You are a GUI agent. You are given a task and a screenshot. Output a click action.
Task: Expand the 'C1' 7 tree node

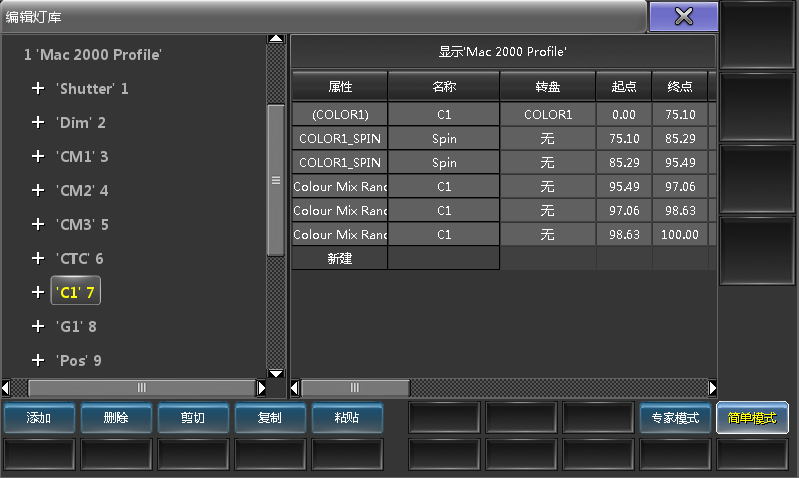point(38,293)
